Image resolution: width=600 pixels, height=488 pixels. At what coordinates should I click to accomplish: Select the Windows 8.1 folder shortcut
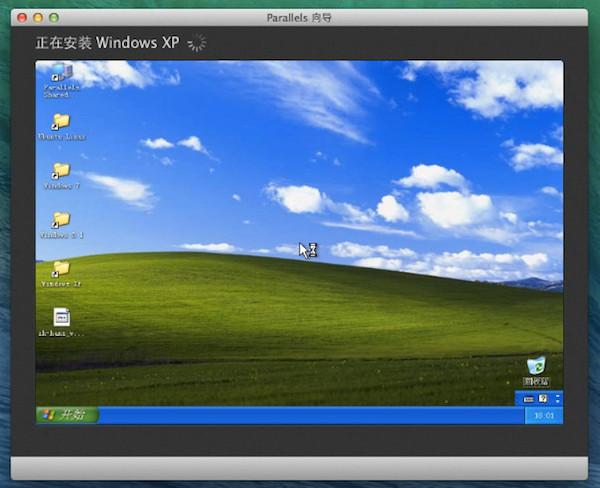(62, 225)
